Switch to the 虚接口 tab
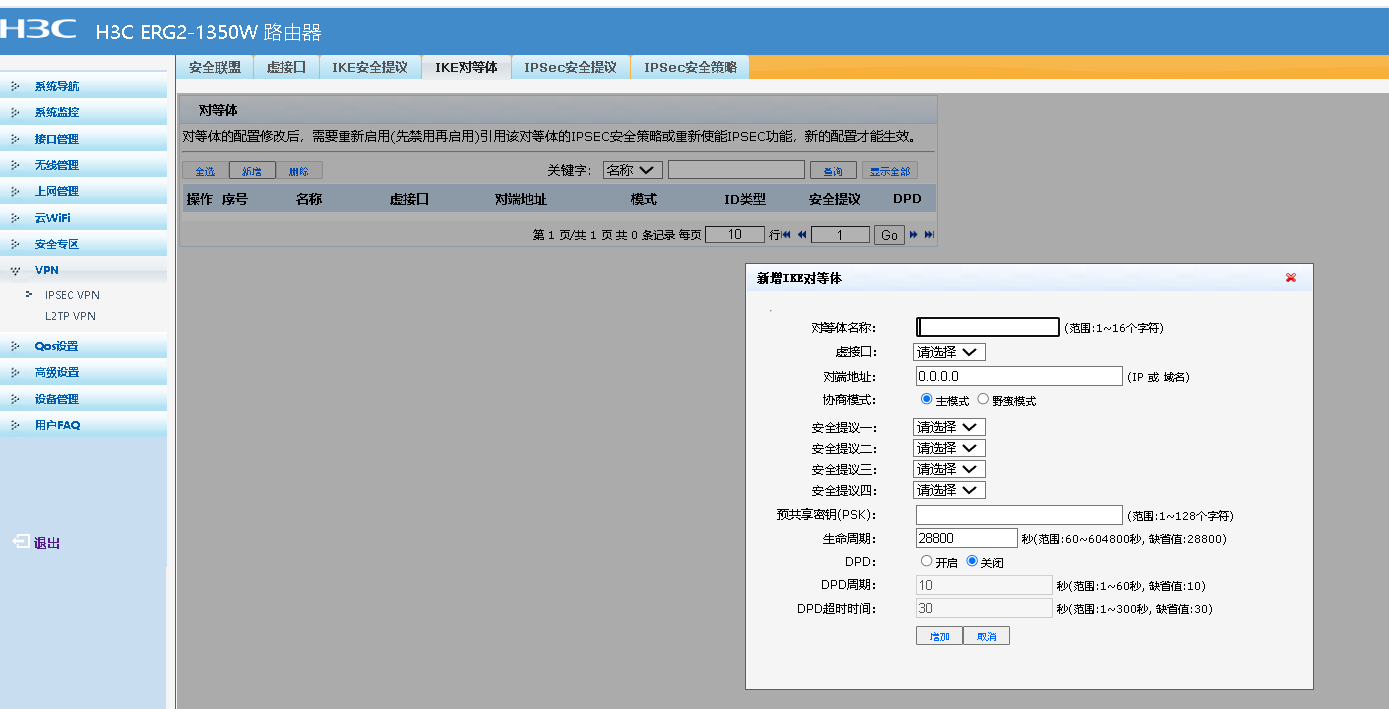 286,67
